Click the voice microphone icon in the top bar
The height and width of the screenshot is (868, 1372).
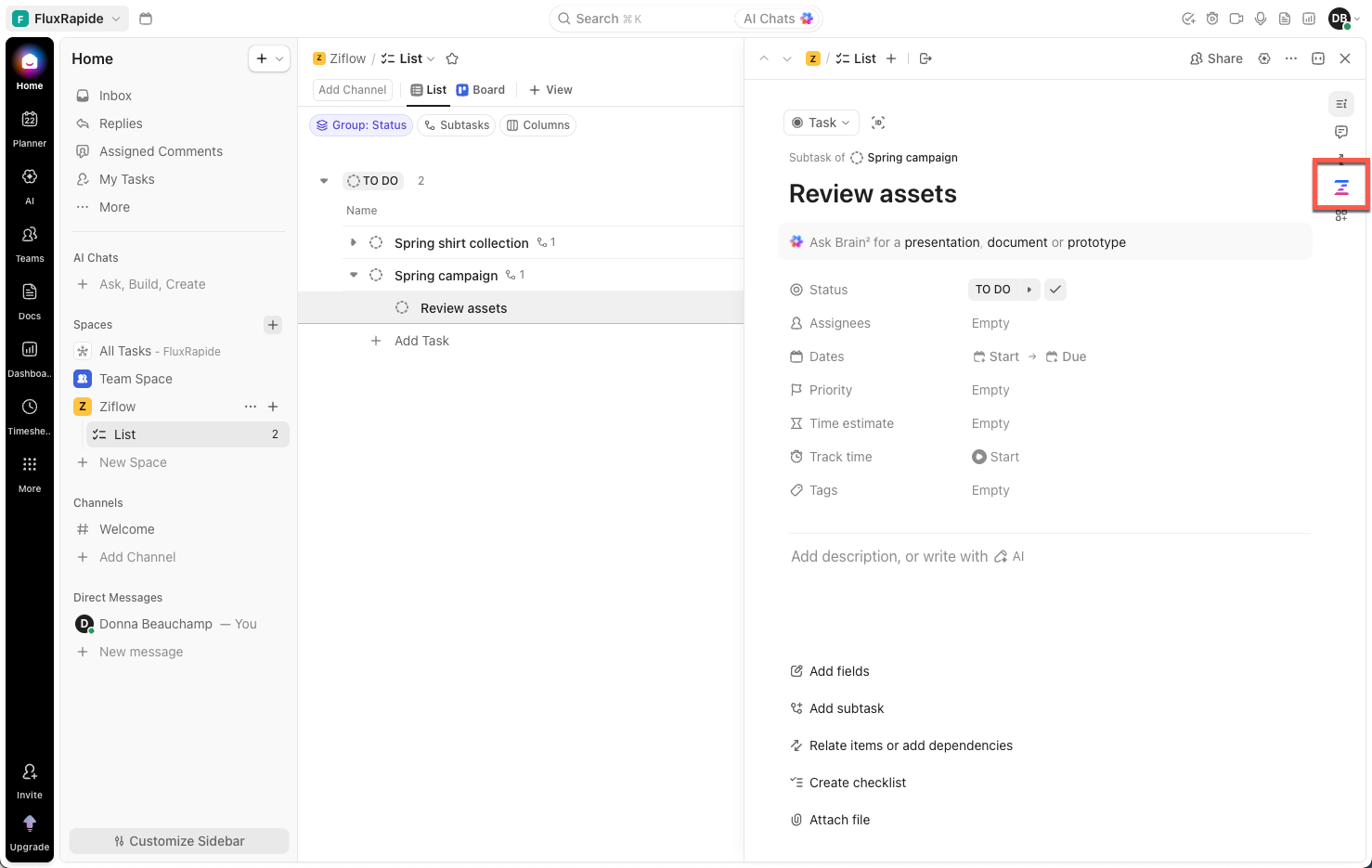pyautogui.click(x=1261, y=19)
